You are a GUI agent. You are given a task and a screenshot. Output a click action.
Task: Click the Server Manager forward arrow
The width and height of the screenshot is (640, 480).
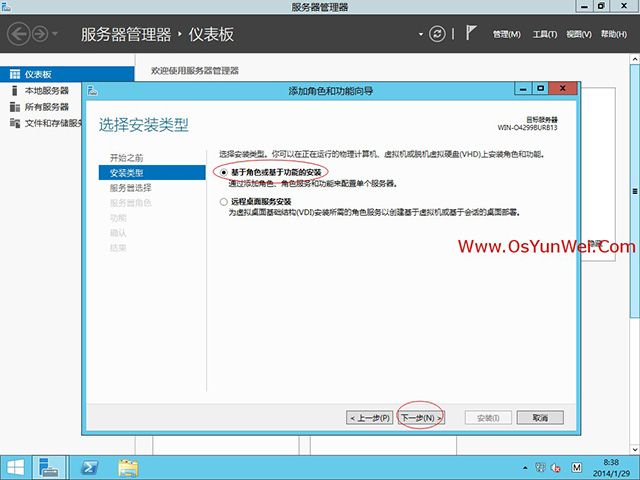point(41,34)
